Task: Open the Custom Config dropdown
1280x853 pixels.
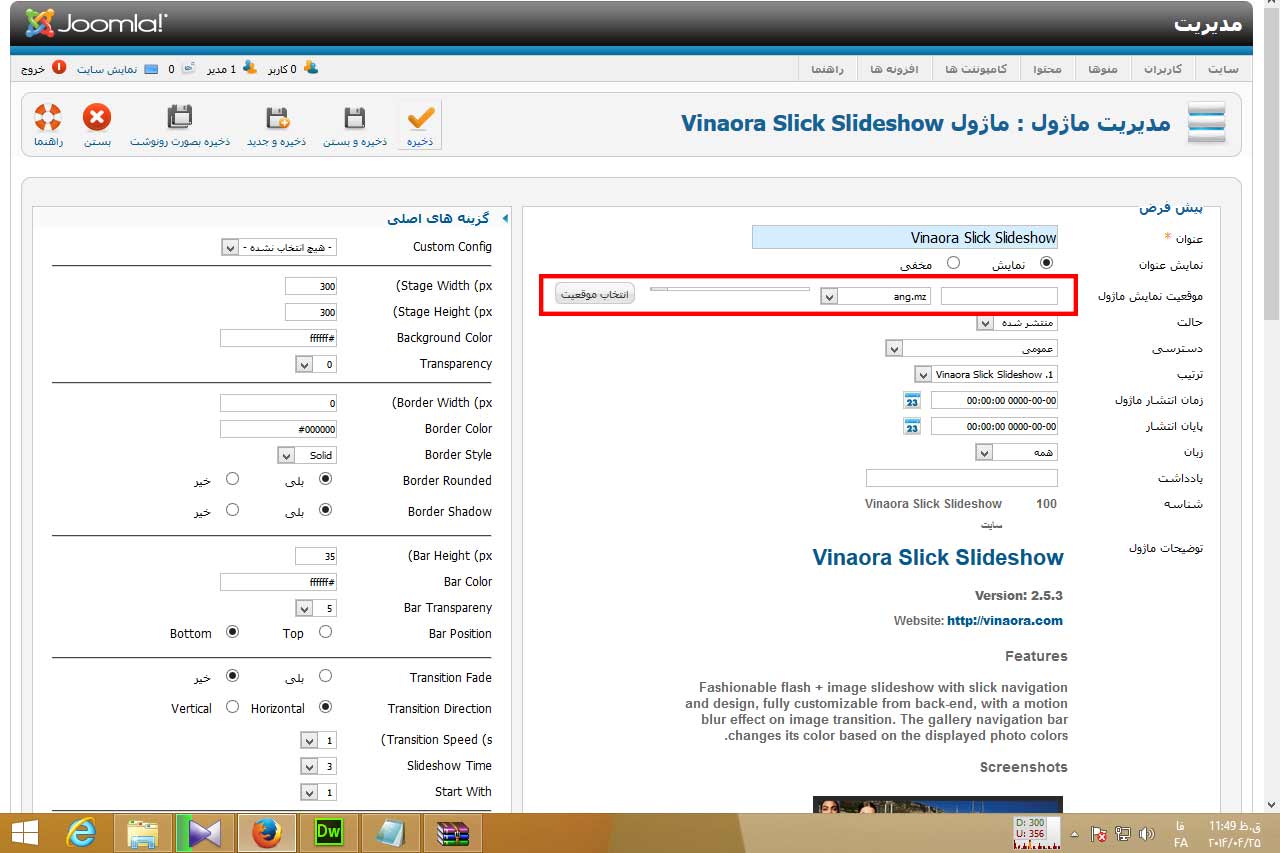Action: coord(279,247)
